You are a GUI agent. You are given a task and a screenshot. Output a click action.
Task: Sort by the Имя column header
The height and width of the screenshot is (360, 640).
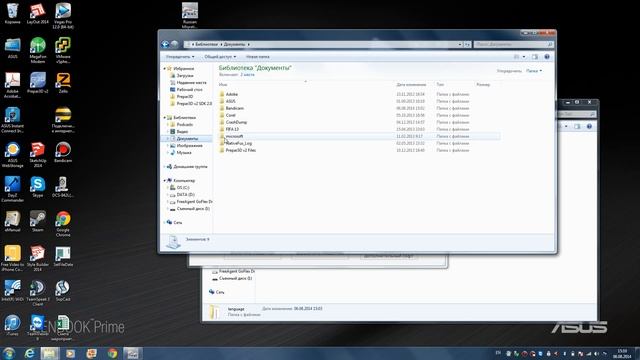pyautogui.click(x=223, y=84)
